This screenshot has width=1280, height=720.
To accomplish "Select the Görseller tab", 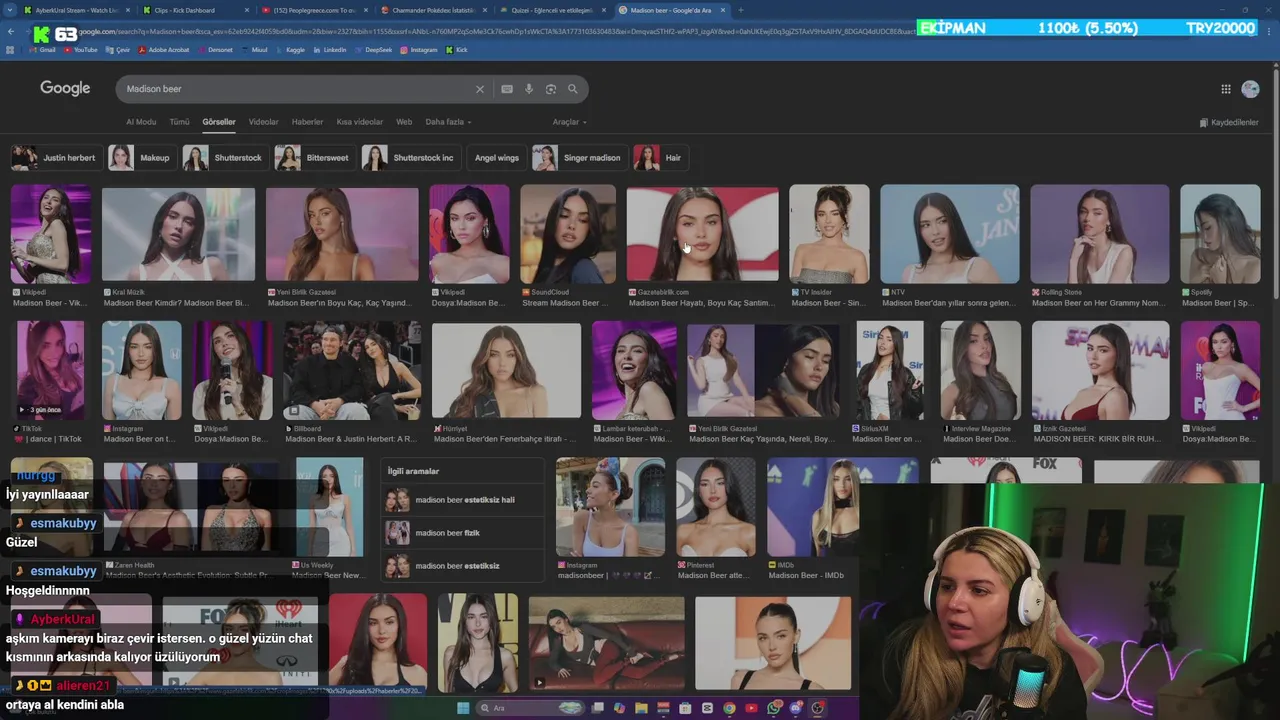I will (219, 122).
